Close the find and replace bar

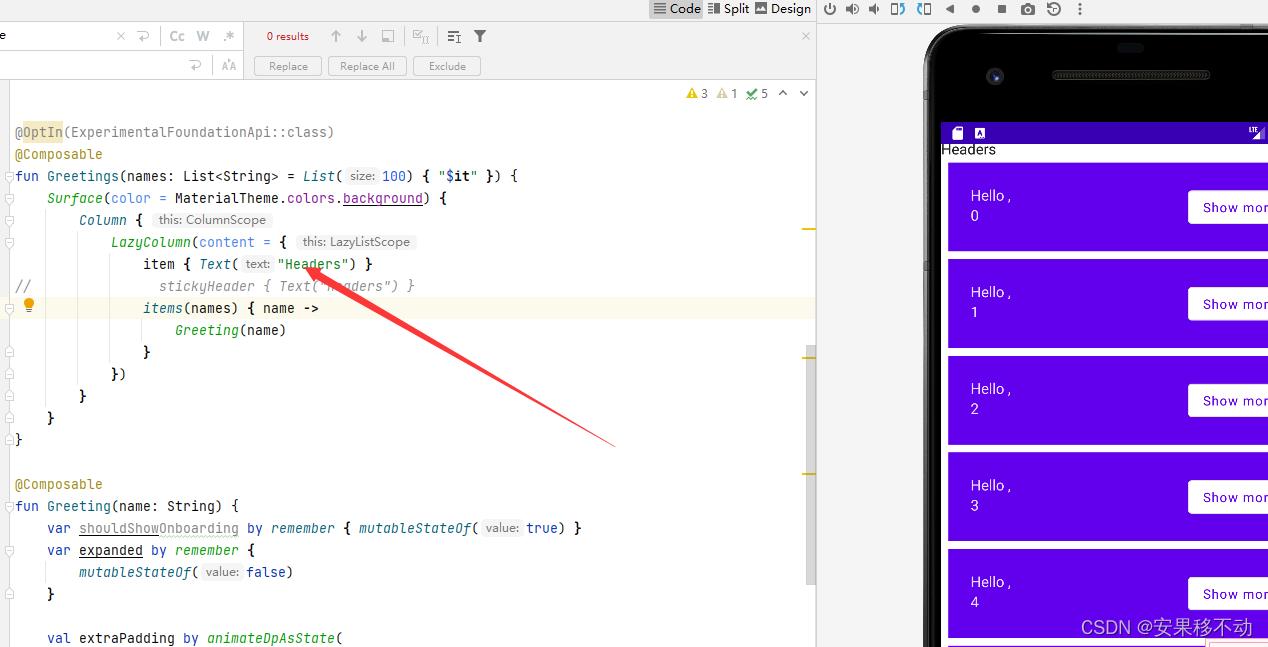tap(806, 36)
